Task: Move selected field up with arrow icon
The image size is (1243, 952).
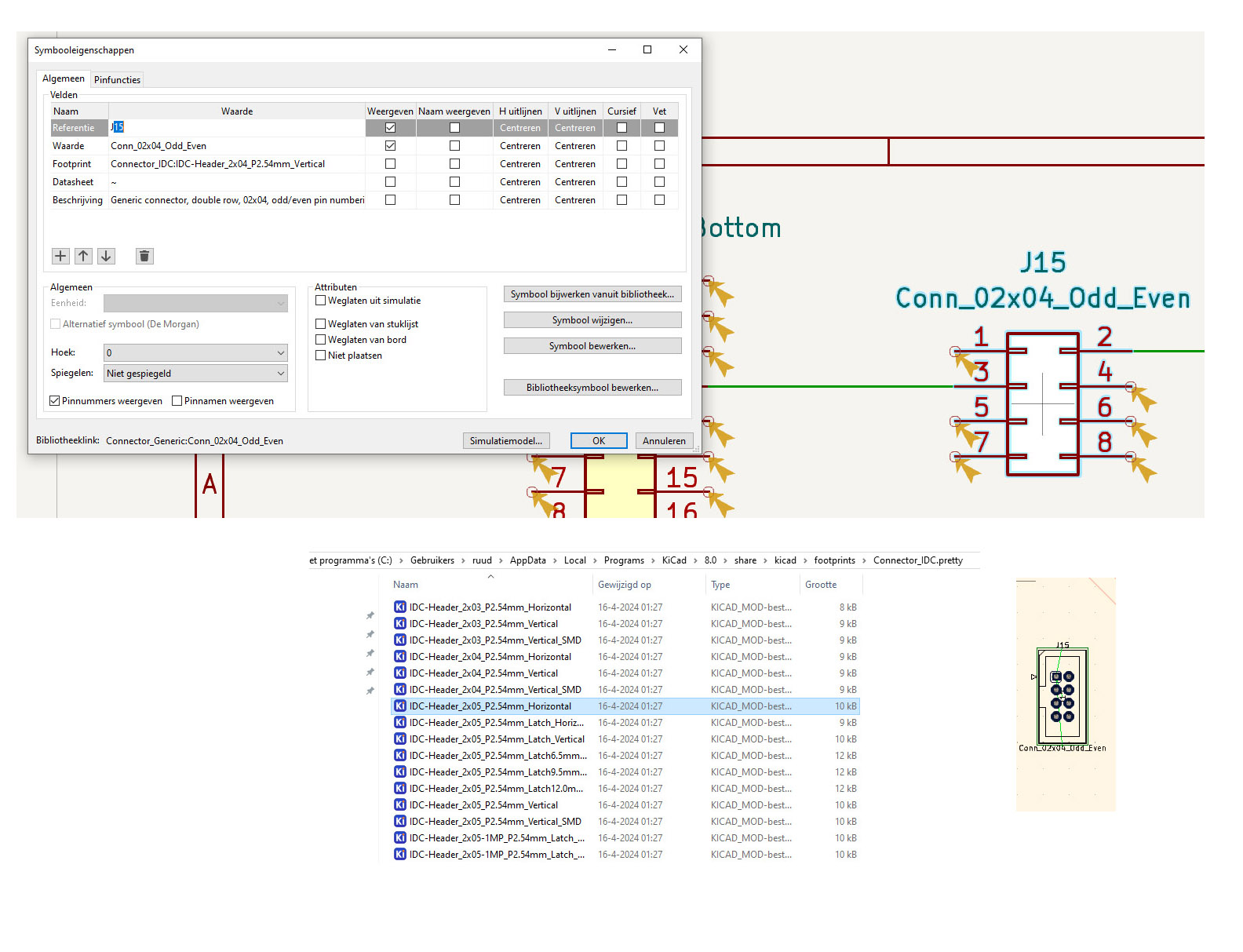Action: pos(83,256)
